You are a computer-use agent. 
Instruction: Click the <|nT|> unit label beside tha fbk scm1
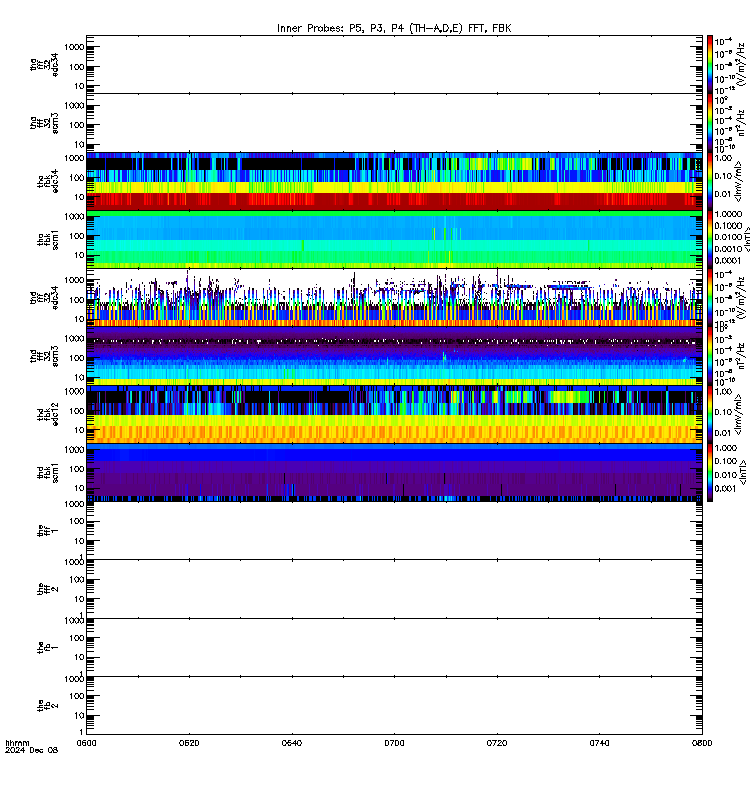(747, 240)
